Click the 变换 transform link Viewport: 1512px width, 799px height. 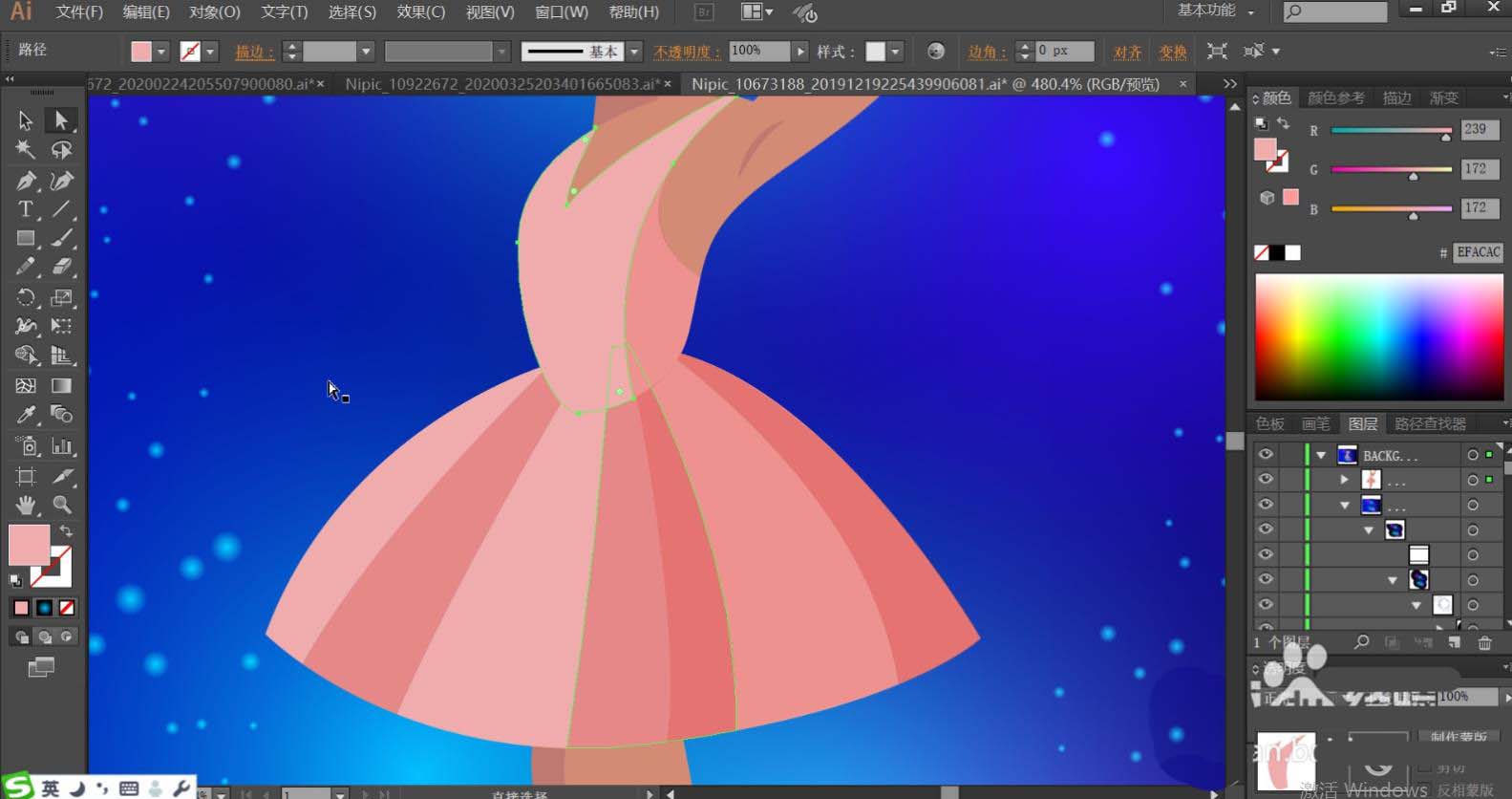coord(1173,52)
